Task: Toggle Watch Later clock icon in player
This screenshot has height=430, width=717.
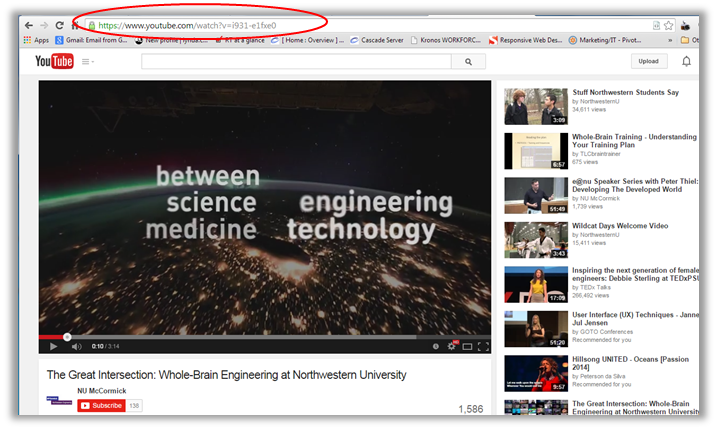Action: point(436,346)
